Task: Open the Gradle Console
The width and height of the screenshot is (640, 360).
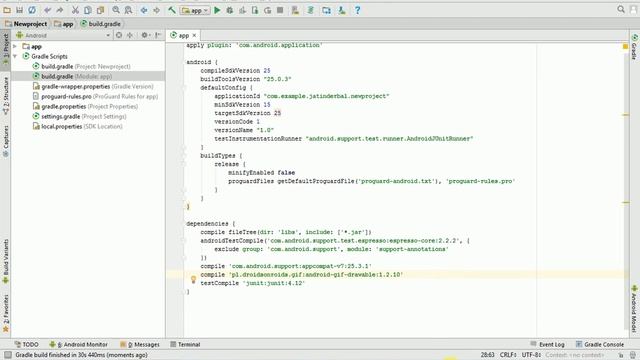Action: 600,344
